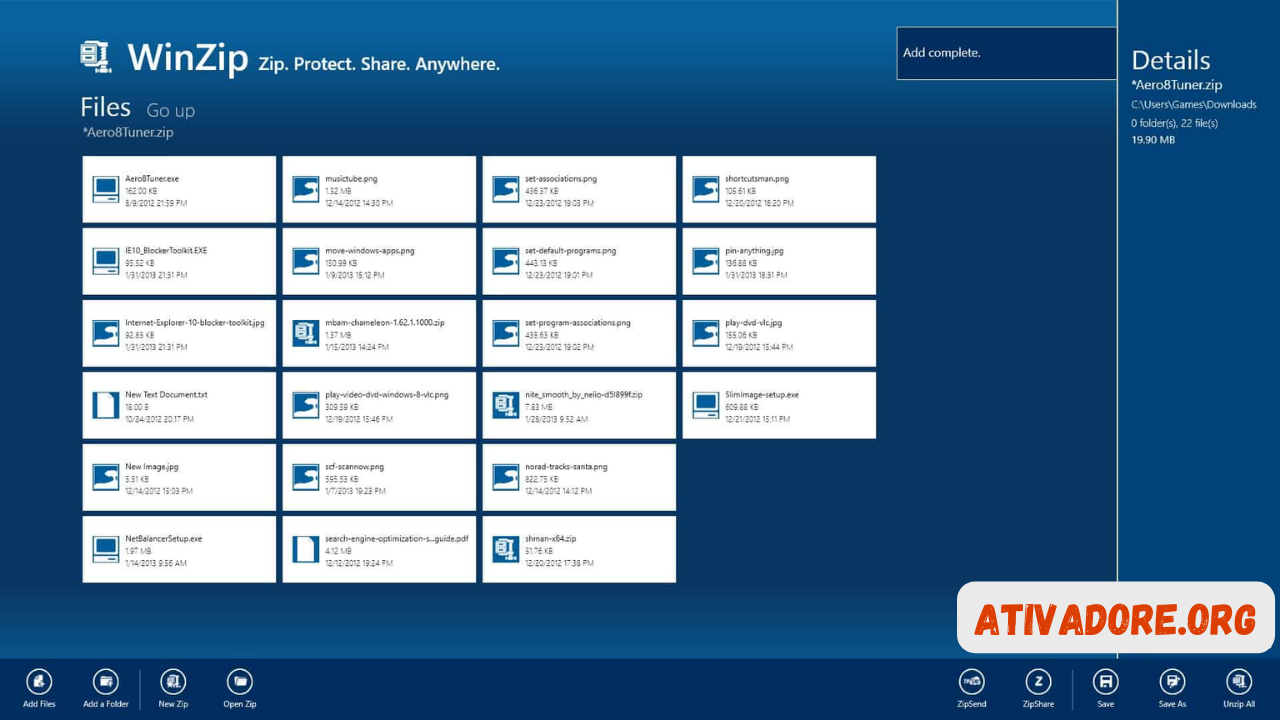
Task: Select the set-associations.png tile
Action: [579, 189]
